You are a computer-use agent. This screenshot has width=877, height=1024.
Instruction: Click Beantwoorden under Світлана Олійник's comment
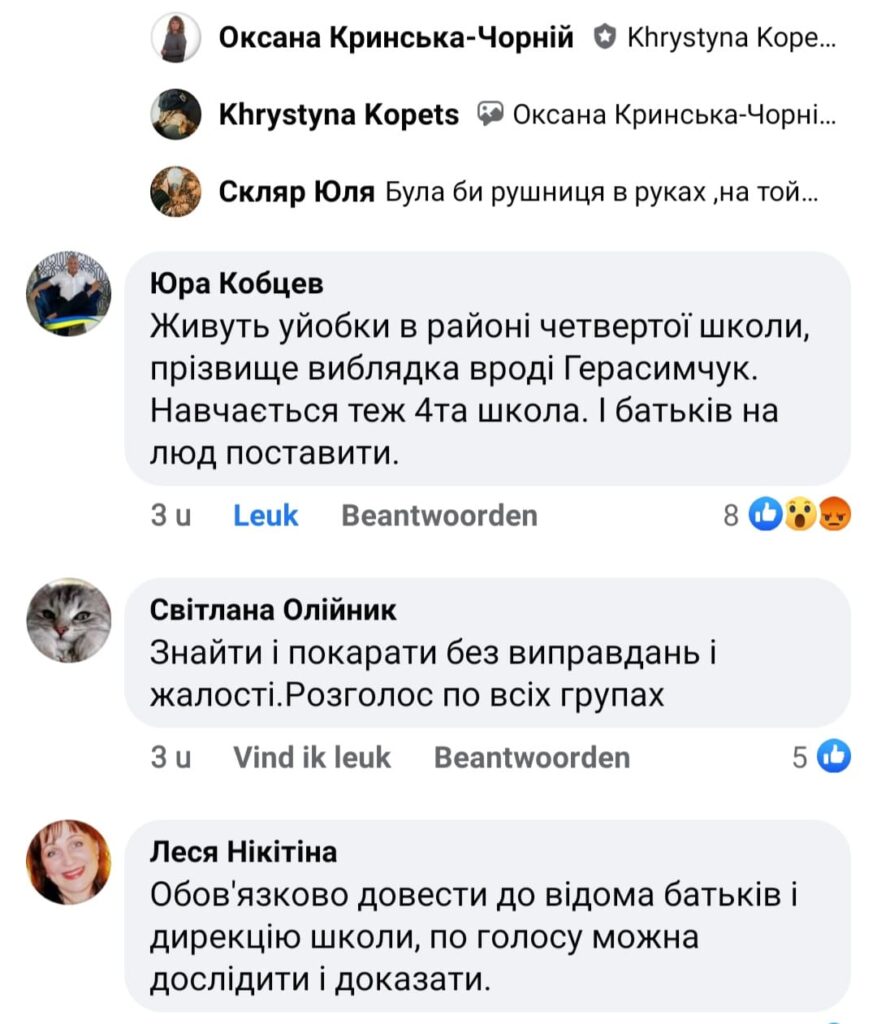[x=531, y=758]
